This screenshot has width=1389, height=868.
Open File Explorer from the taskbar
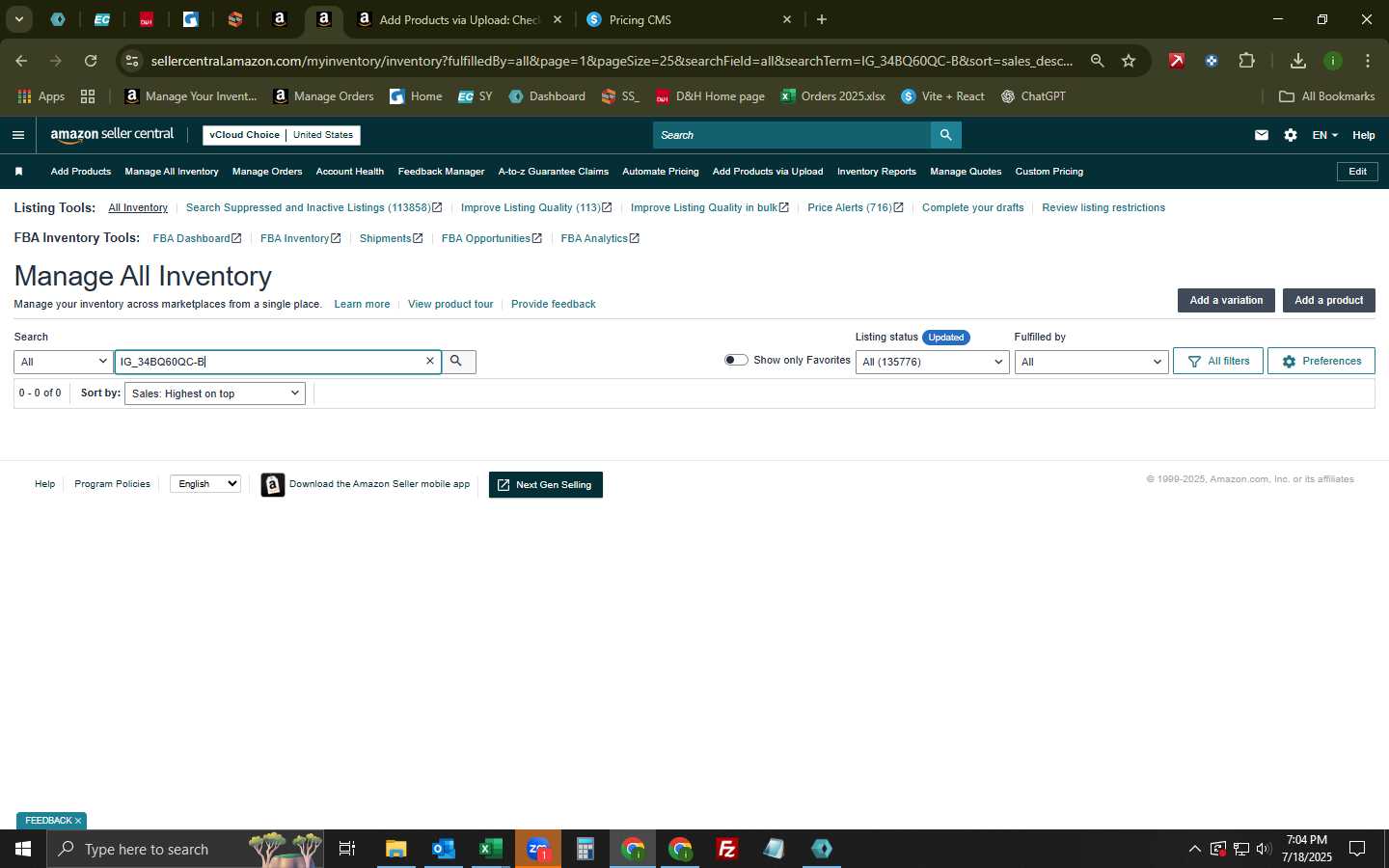click(x=395, y=849)
